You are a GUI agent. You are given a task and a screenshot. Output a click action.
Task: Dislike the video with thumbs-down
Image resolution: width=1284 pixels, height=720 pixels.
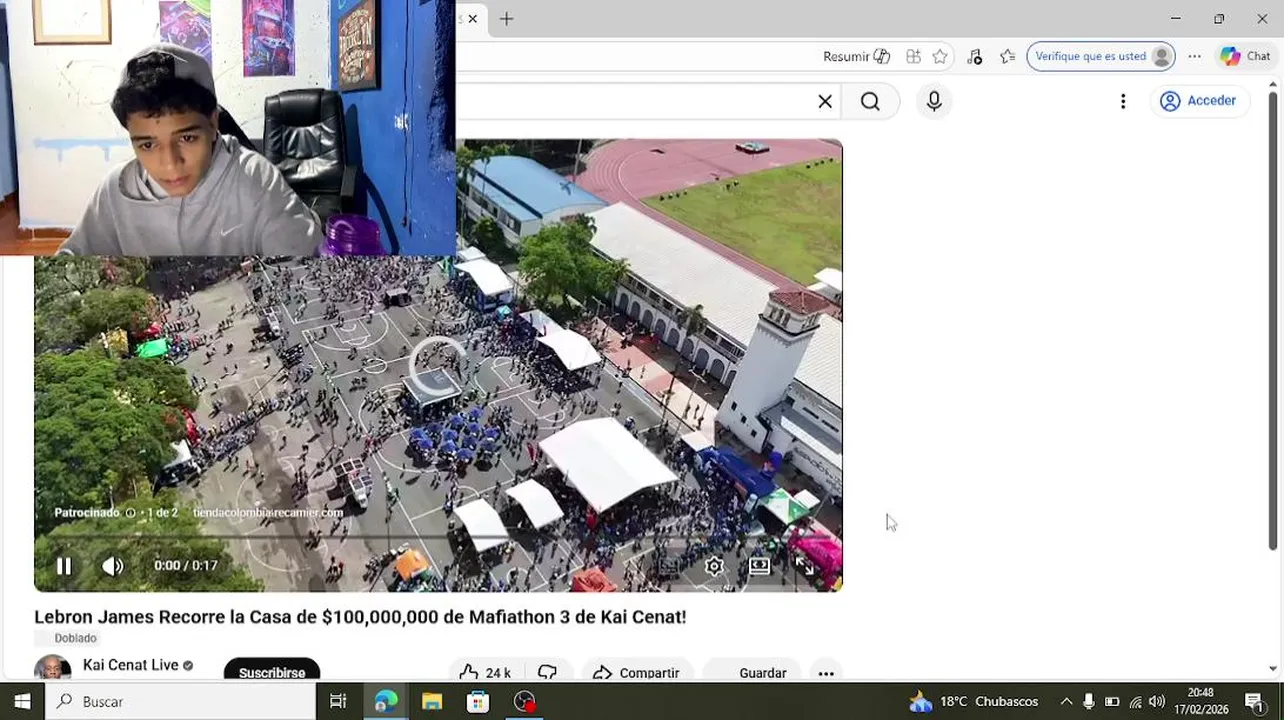coord(547,672)
